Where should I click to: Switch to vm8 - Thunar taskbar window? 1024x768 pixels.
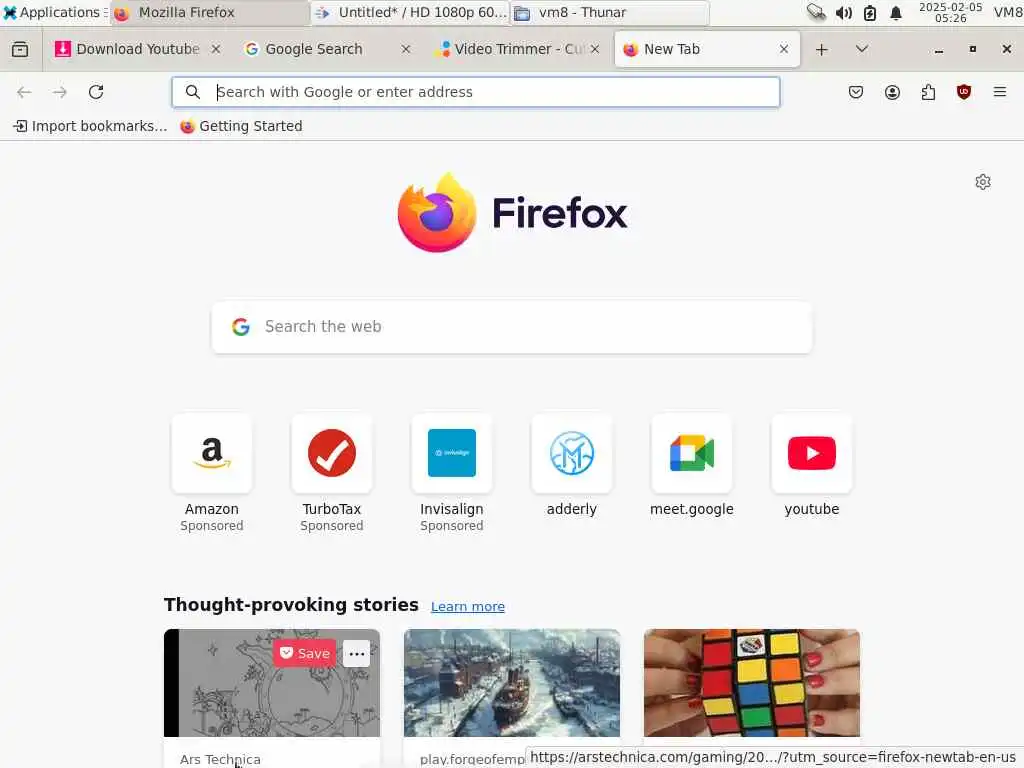610,12
